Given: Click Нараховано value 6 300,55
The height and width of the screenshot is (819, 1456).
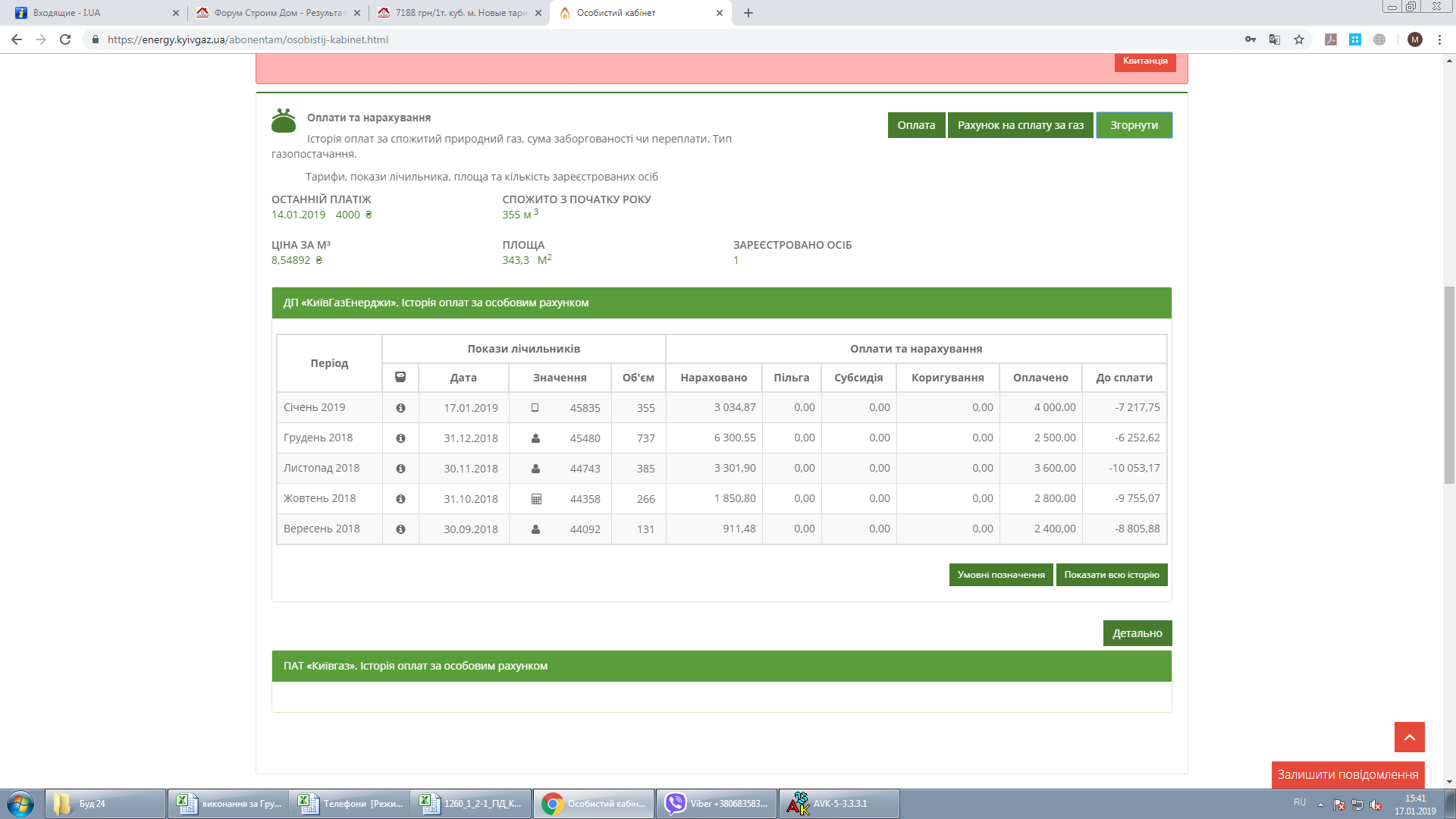Looking at the screenshot, I should click(734, 438).
